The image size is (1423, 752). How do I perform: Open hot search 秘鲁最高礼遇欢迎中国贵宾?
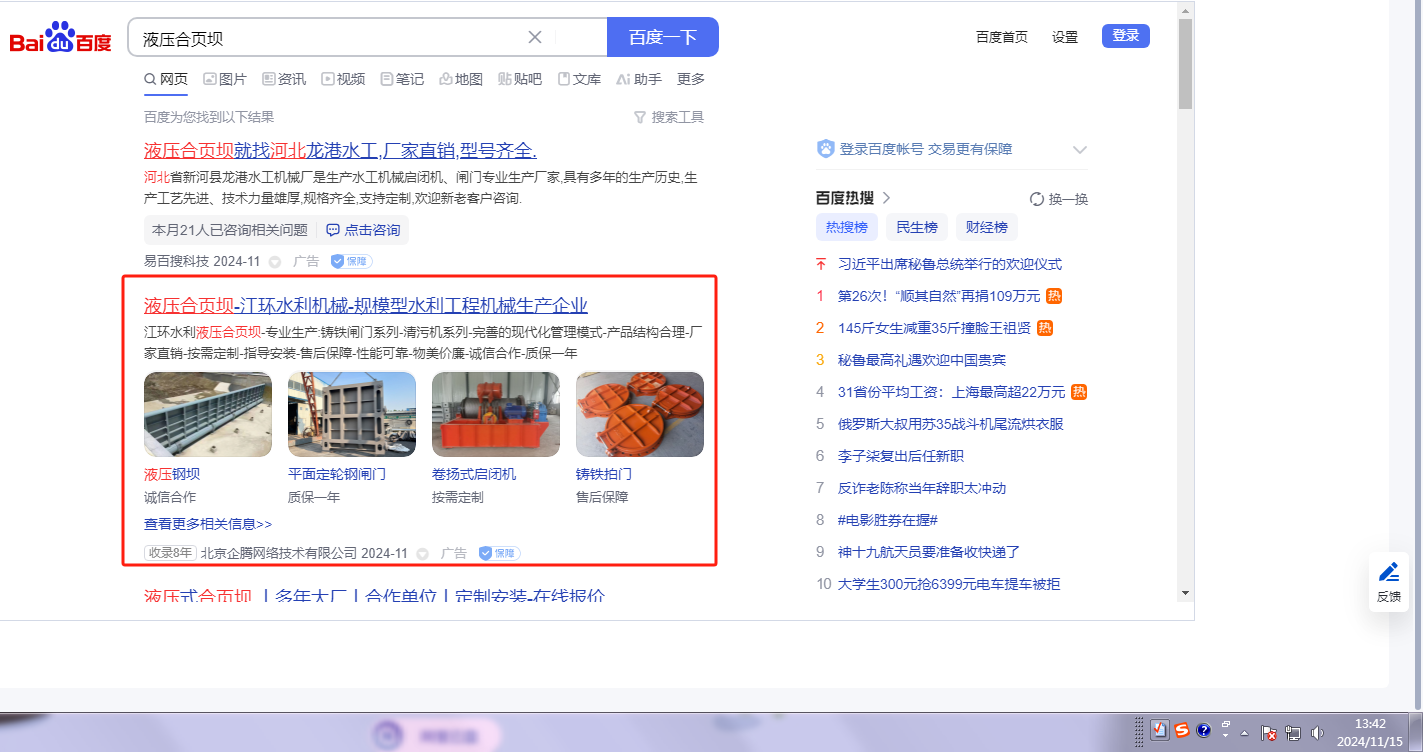[922, 360]
